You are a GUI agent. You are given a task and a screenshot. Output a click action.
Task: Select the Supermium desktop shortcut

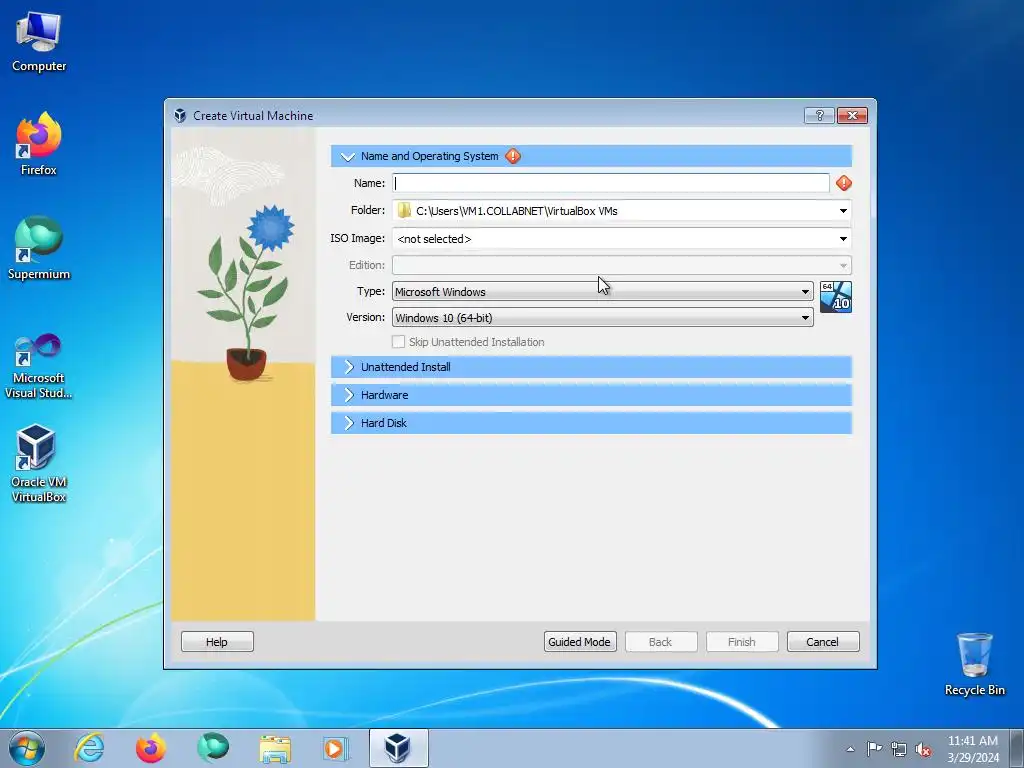[39, 248]
